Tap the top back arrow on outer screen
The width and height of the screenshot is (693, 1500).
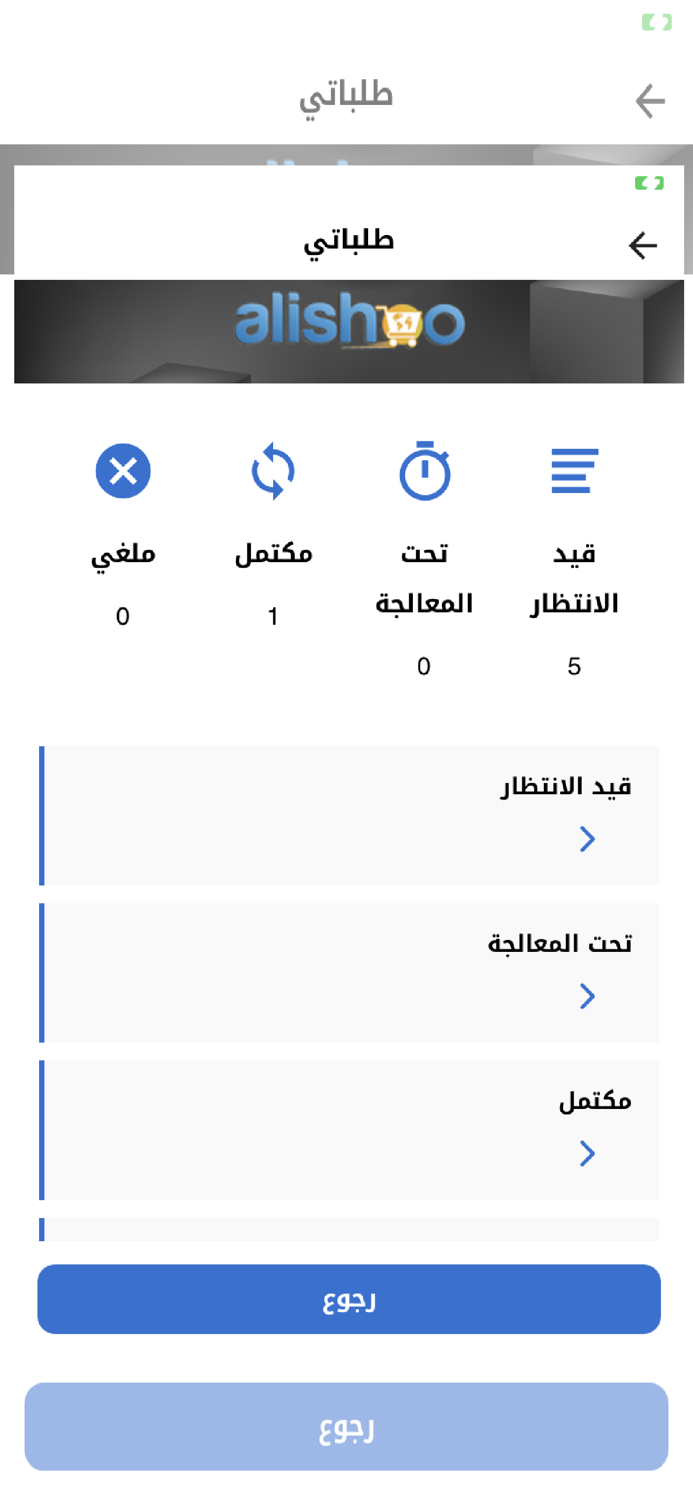[650, 100]
